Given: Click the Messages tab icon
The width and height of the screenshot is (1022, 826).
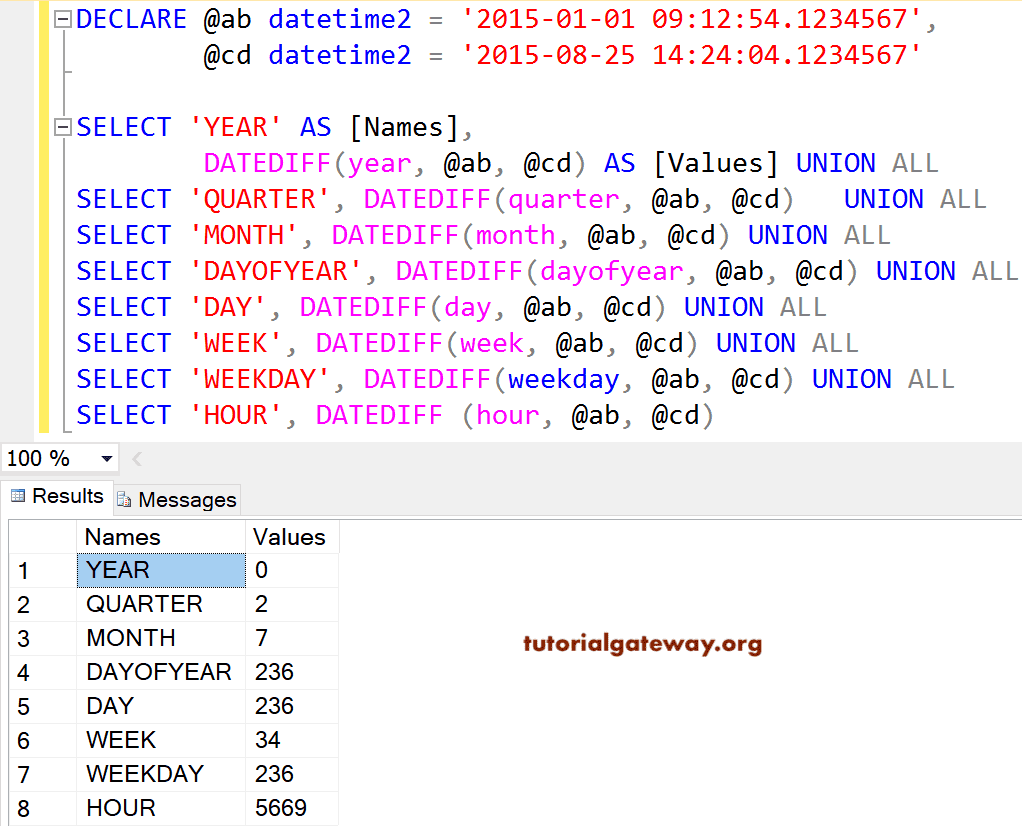Looking at the screenshot, I should coord(123,499).
